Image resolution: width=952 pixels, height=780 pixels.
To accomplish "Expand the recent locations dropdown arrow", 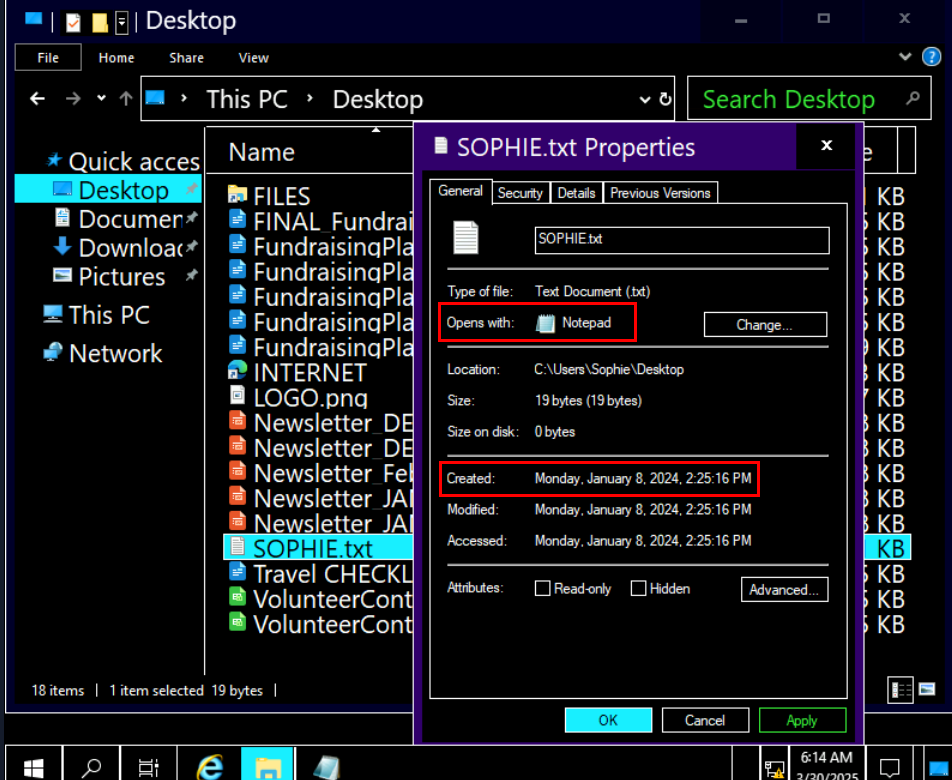I will [101, 99].
